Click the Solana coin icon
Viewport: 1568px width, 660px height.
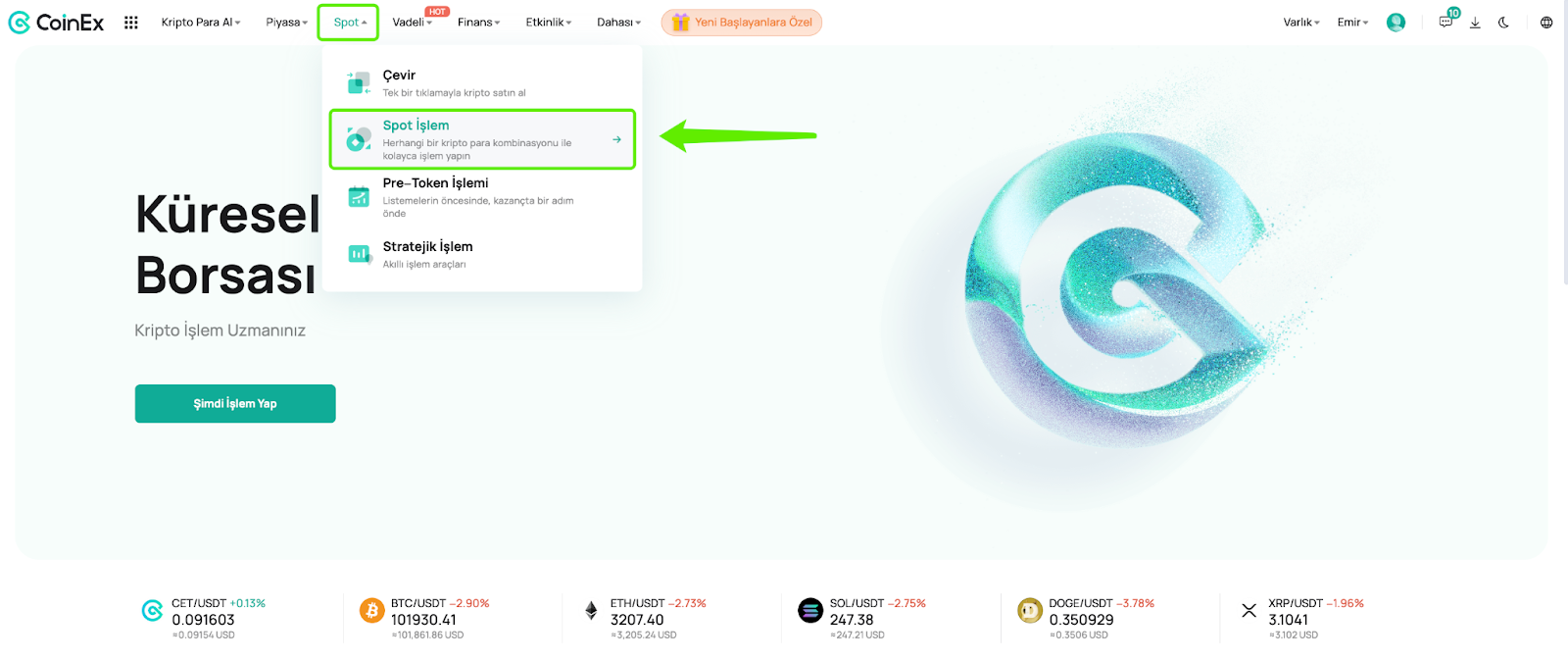pos(810,611)
